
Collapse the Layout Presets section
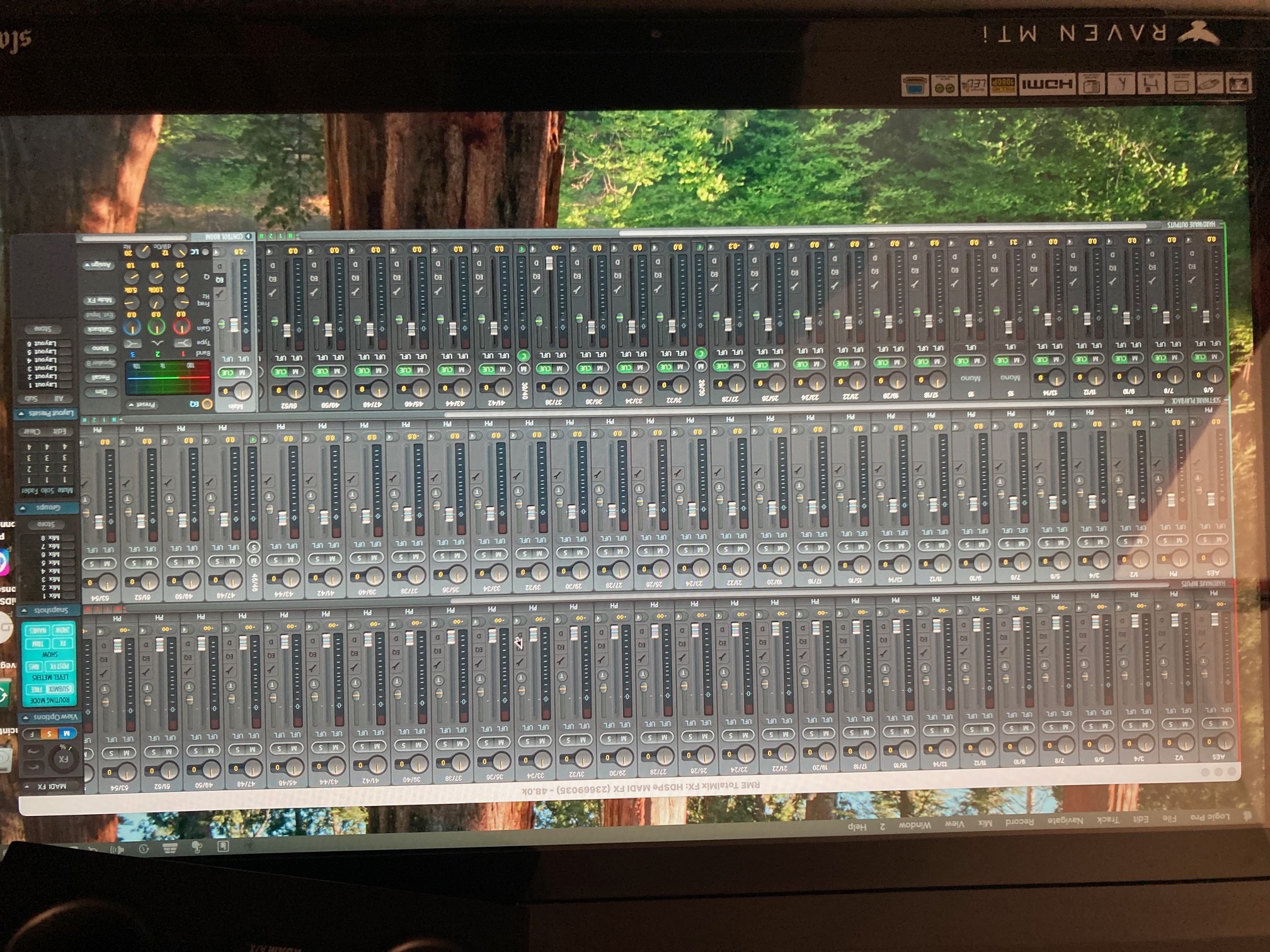point(21,414)
